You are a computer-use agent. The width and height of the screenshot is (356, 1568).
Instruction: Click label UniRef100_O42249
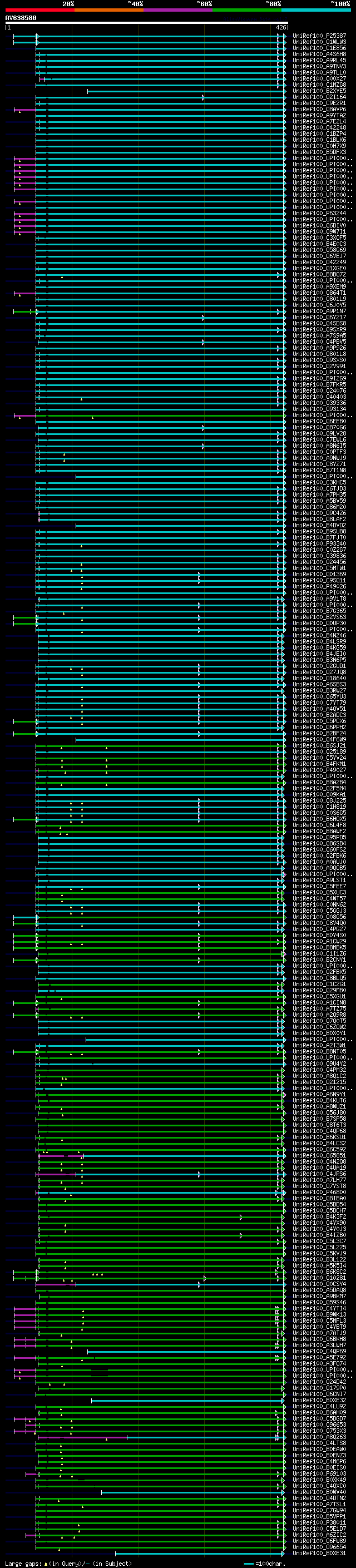tap(319, 263)
